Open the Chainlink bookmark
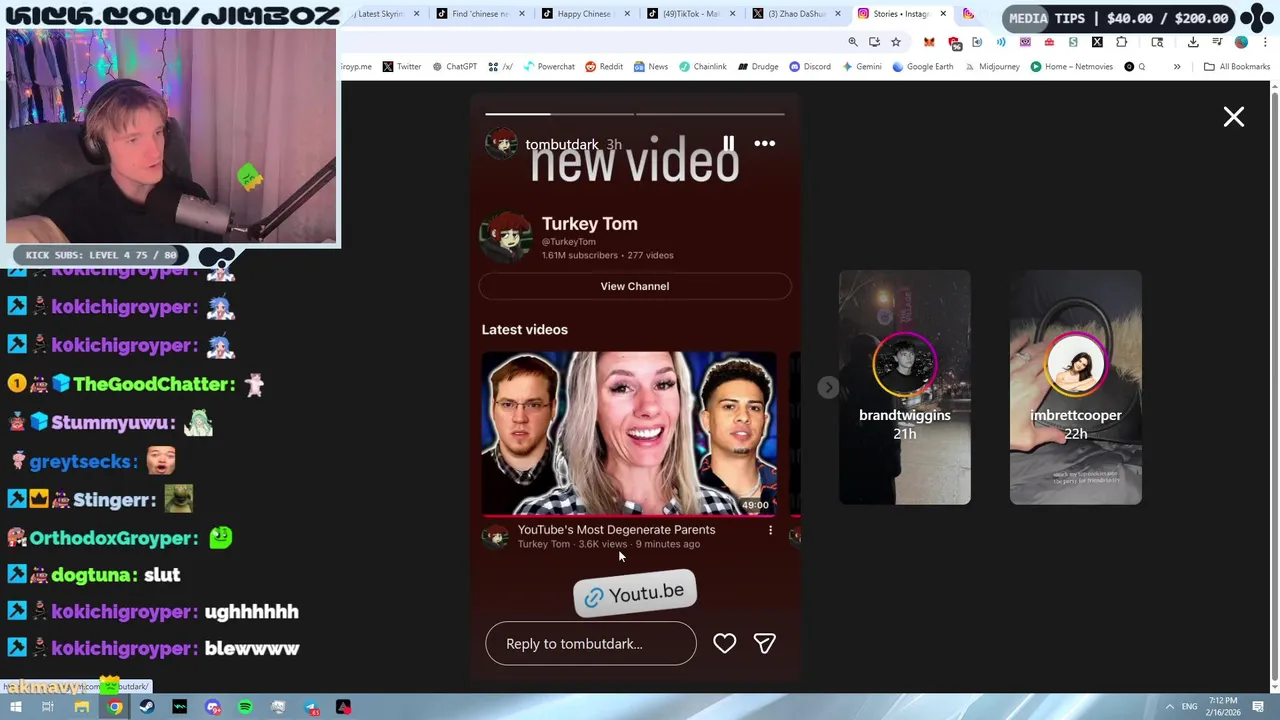 [703, 67]
